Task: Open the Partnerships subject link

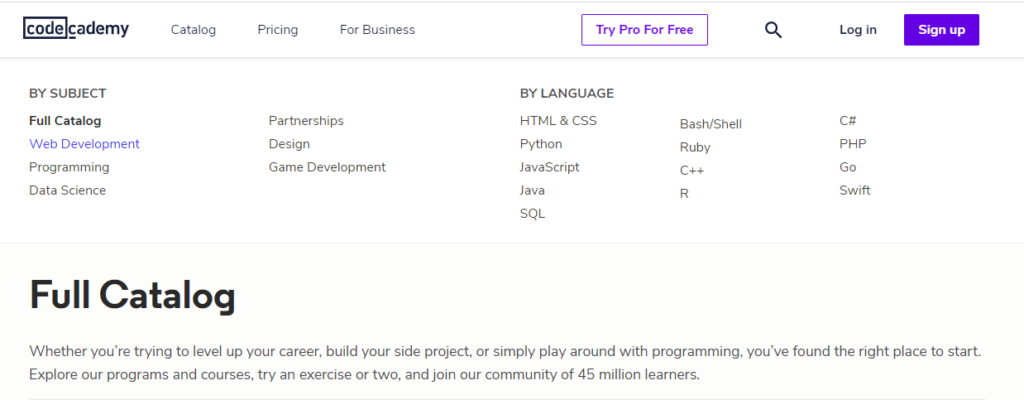Action: pos(306,121)
